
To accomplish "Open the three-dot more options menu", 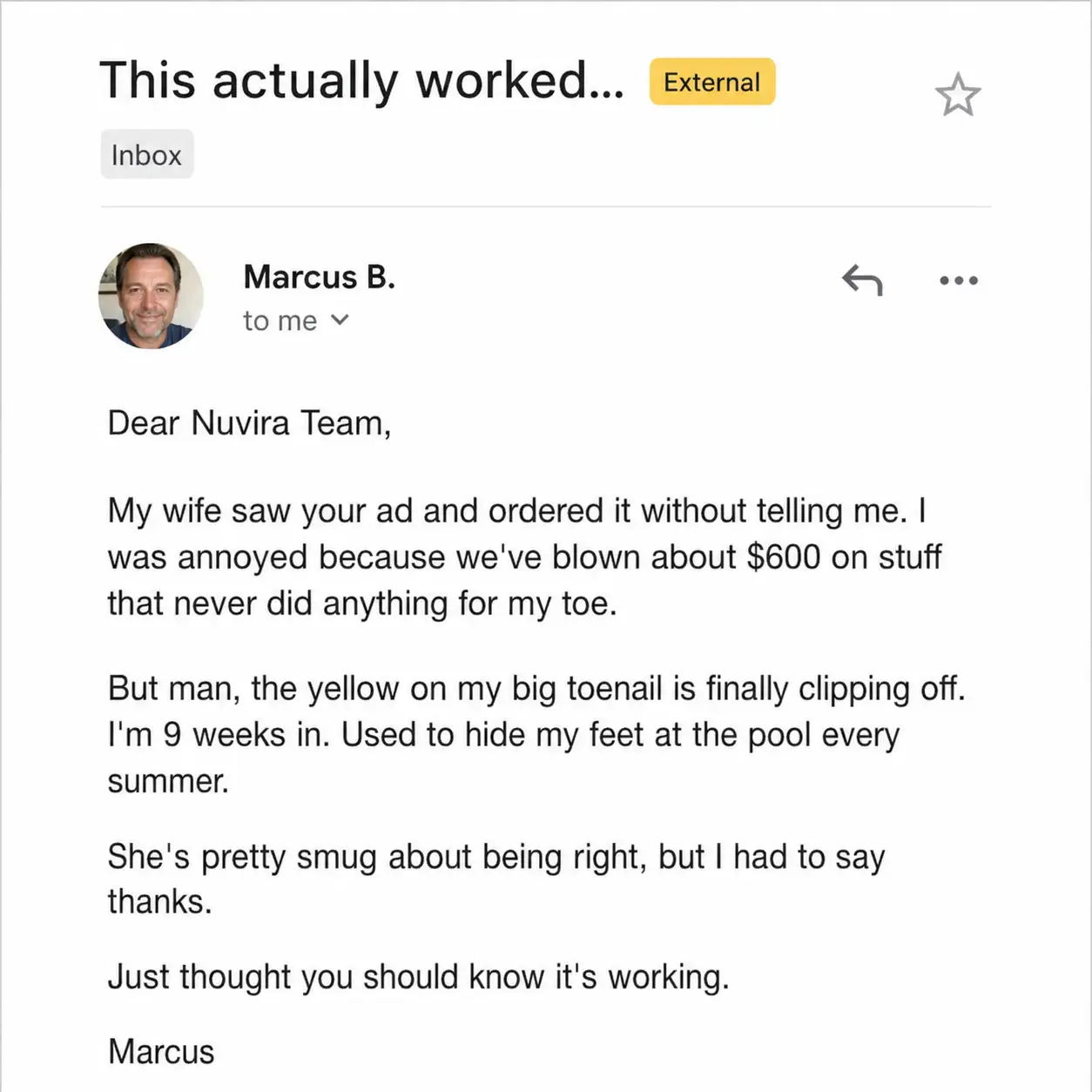I will click(959, 280).
